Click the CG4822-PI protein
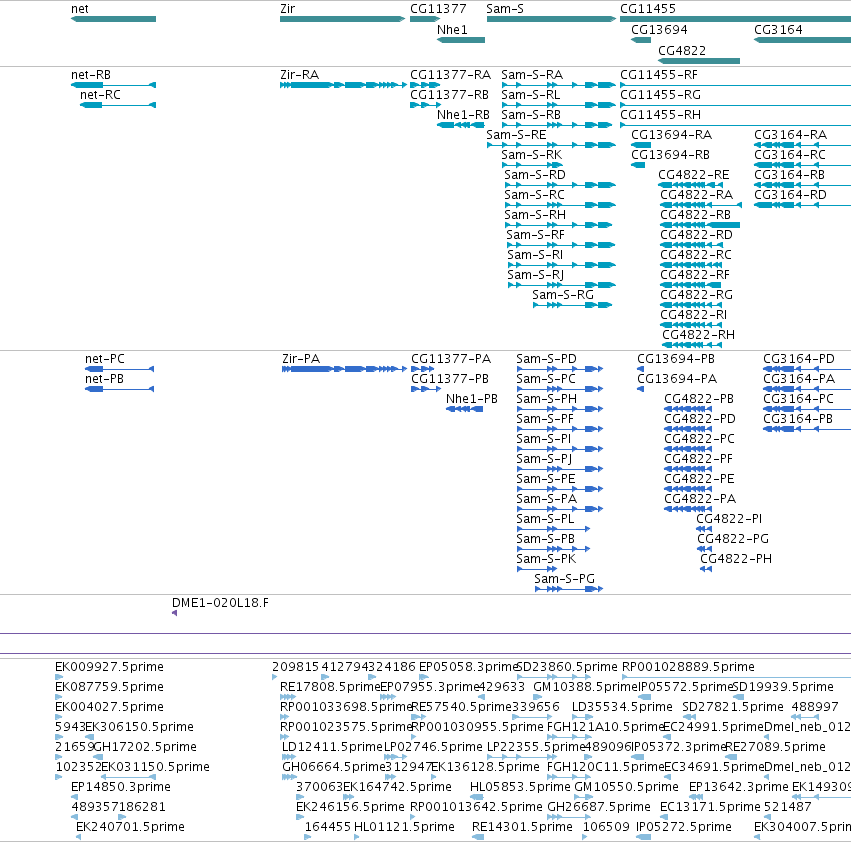This screenshot has height=842, width=851. [x=704, y=529]
